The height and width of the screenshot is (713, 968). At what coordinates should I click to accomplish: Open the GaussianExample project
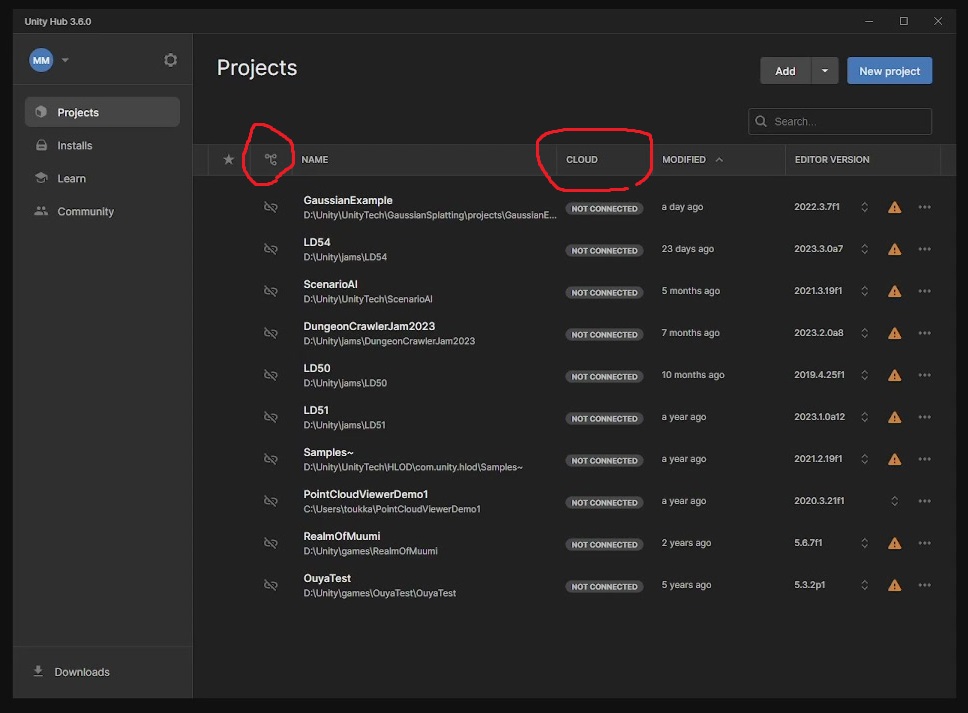[x=348, y=200]
